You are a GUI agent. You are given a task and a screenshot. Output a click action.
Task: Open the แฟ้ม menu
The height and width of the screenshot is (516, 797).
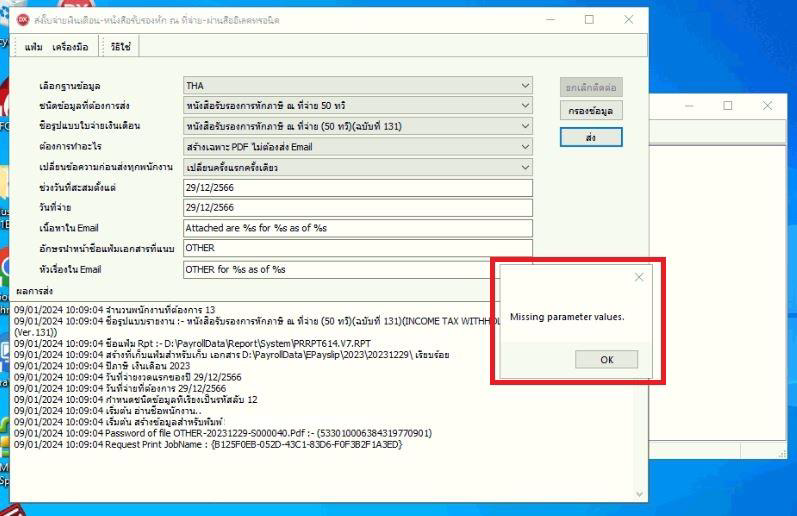(34, 47)
